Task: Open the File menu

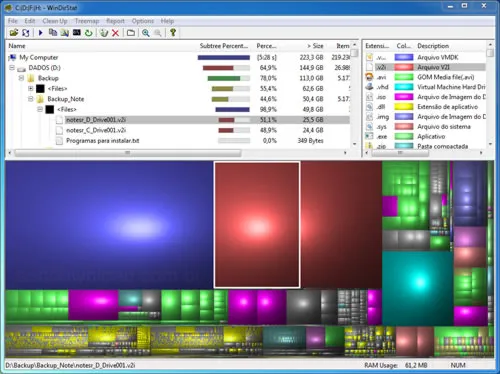Action: (13, 21)
